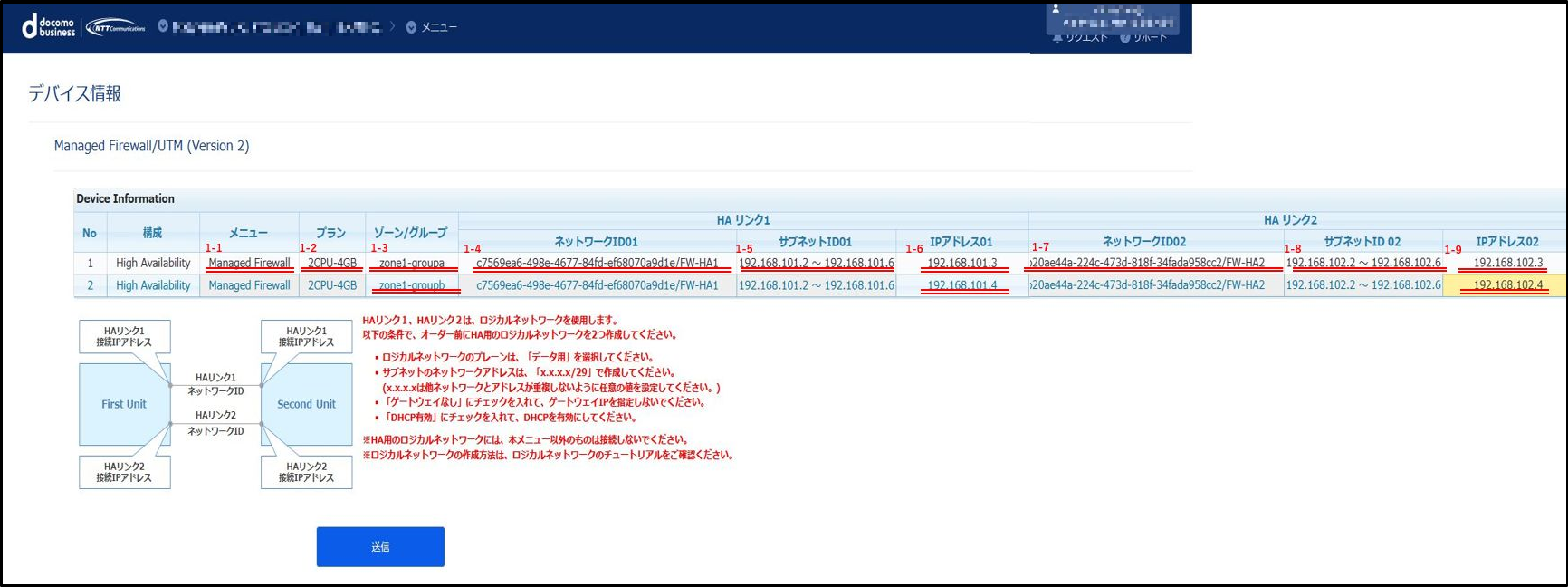1568x587 pixels.
Task: Select the デバイス情報 page heading
Action: (x=74, y=93)
